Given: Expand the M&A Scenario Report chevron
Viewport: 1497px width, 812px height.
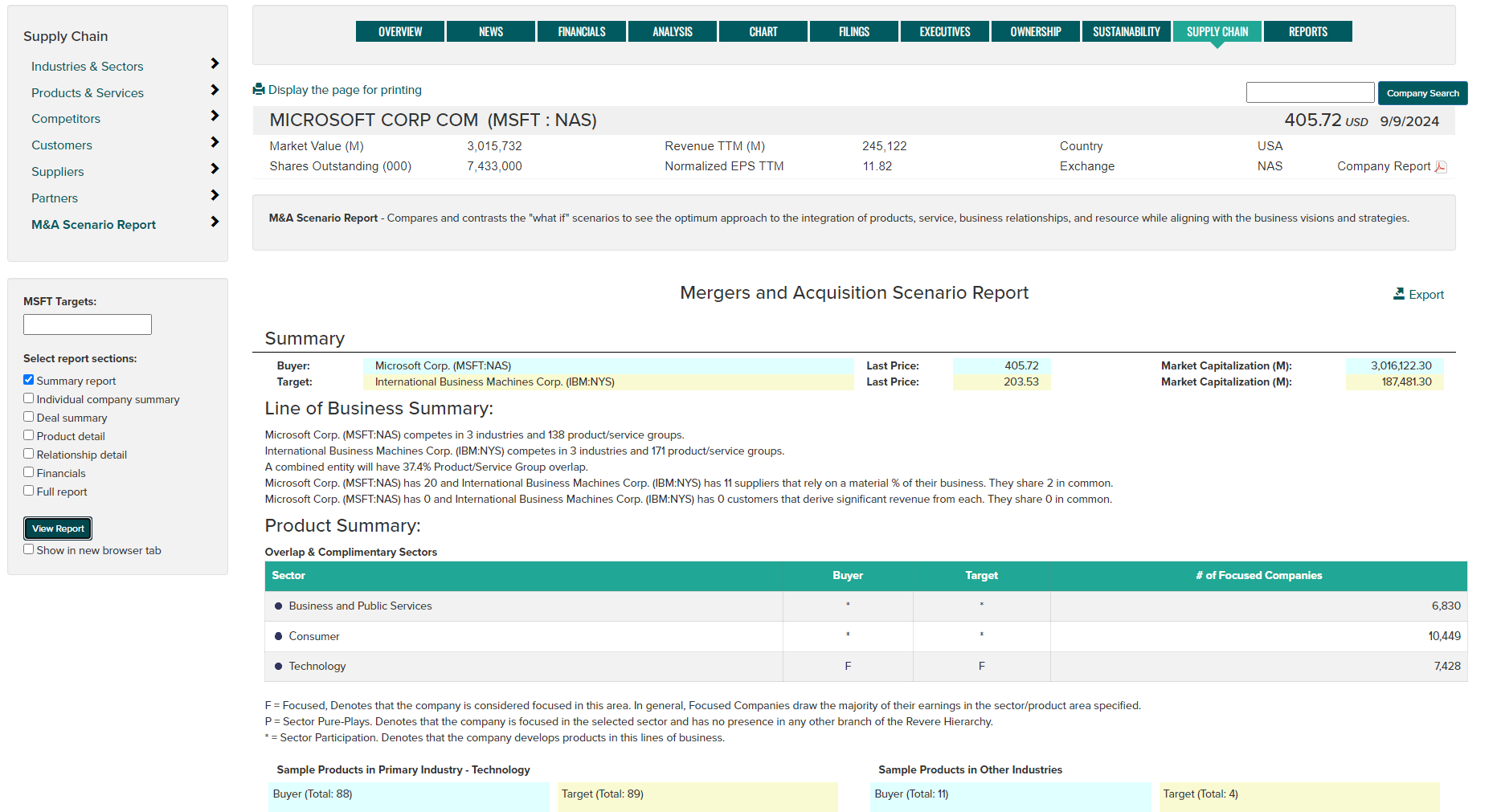Looking at the screenshot, I should pos(215,222).
